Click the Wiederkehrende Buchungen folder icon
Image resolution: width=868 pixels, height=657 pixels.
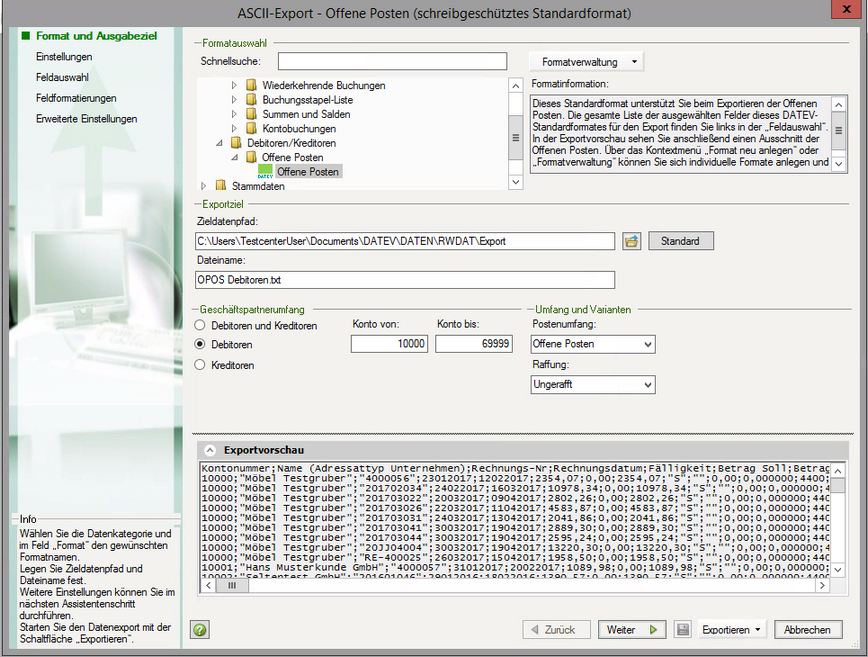coord(251,85)
